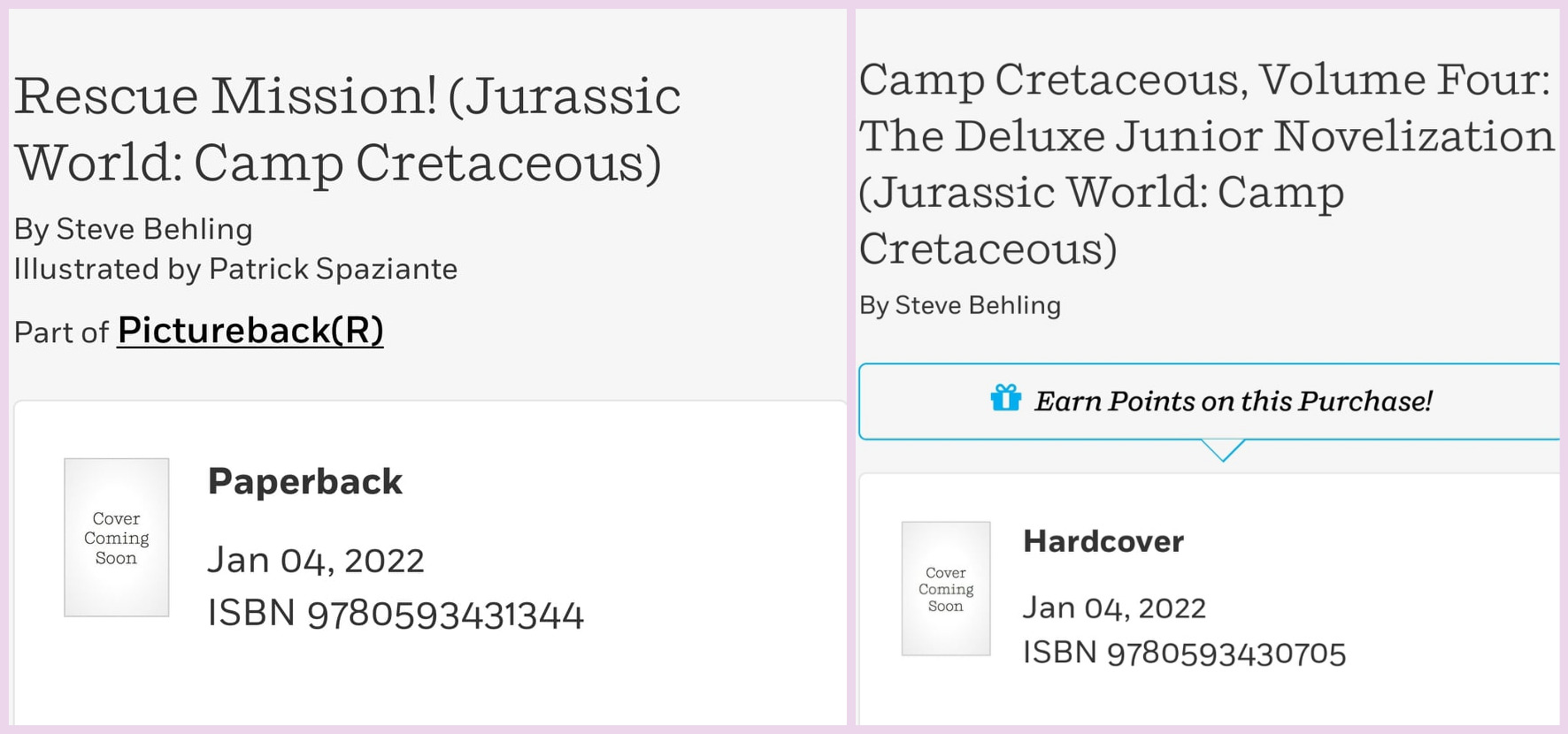Click the gift icon in the Earn Points banner

pyautogui.click(x=1007, y=401)
